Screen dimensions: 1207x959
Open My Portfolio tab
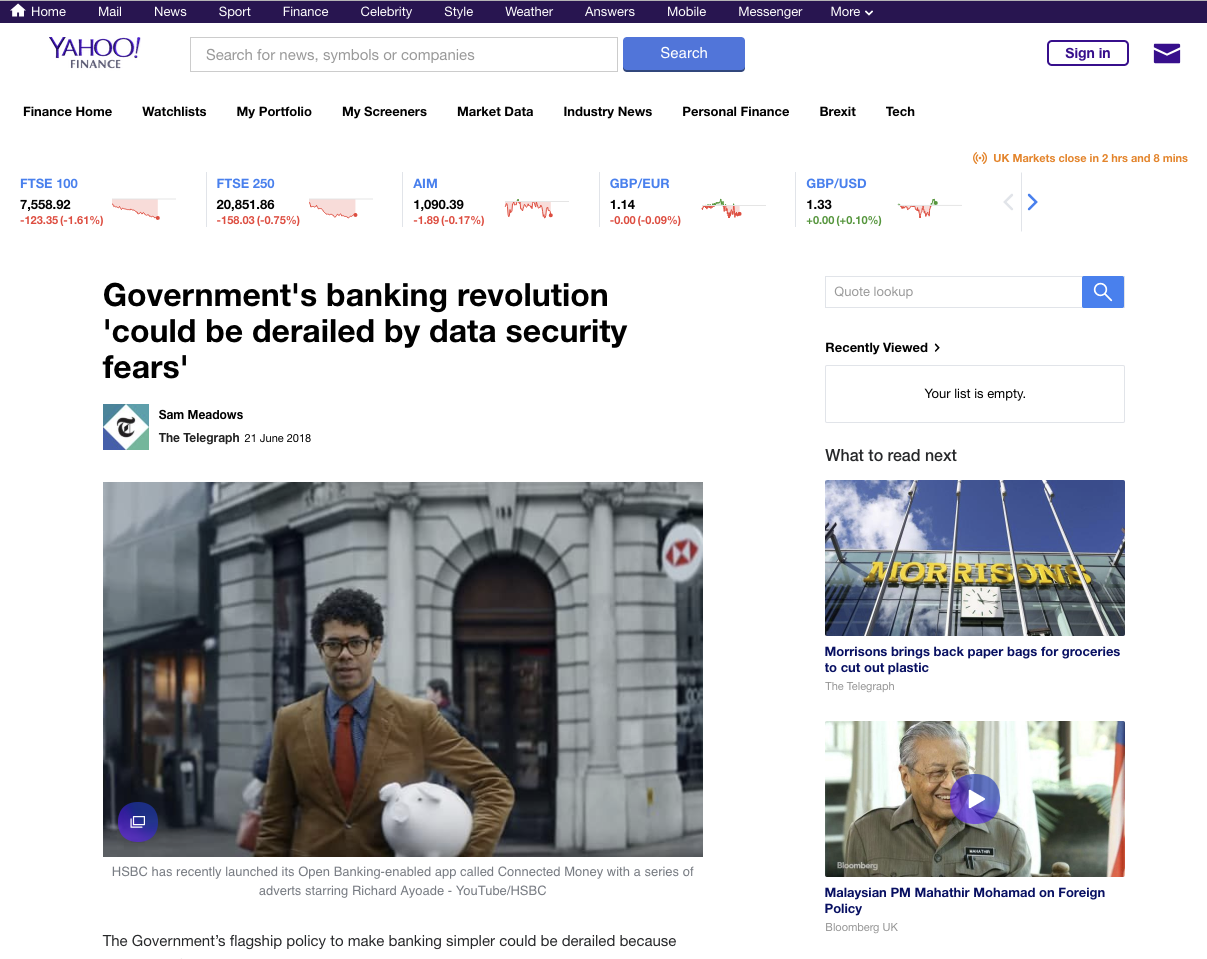click(274, 112)
